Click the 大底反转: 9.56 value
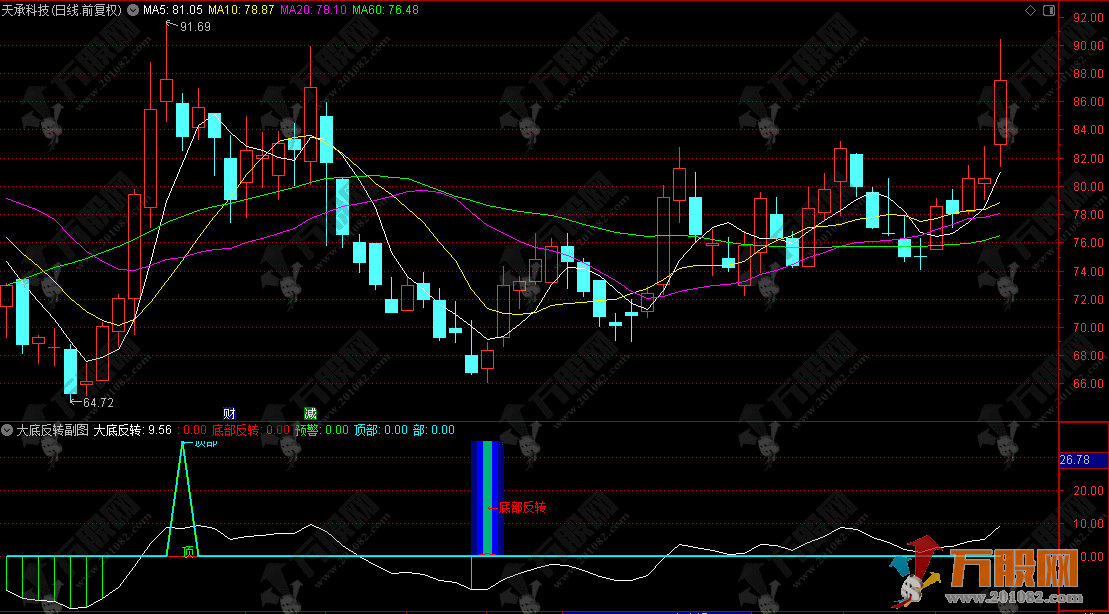The image size is (1109, 614). [133, 429]
